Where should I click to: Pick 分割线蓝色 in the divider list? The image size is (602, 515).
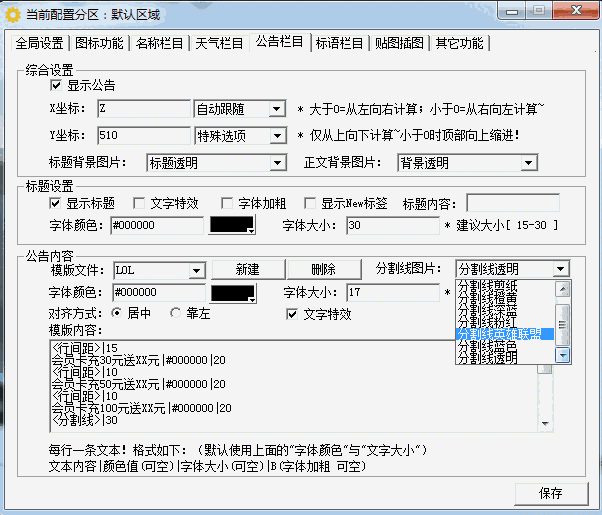click(x=505, y=346)
